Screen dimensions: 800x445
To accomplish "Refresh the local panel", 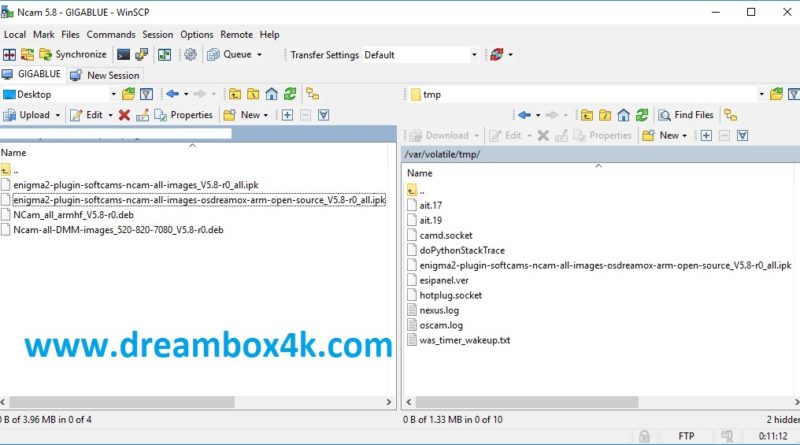I will pos(290,94).
